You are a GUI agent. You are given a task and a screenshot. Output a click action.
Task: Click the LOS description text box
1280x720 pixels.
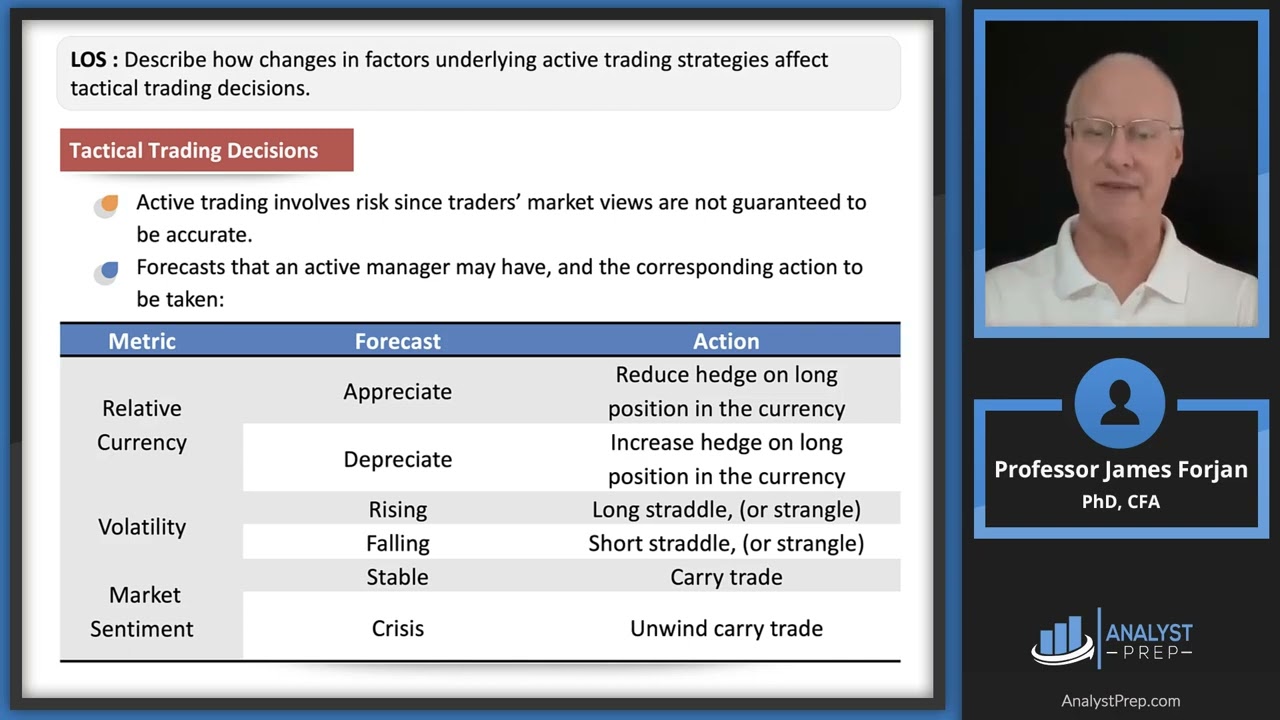point(478,73)
